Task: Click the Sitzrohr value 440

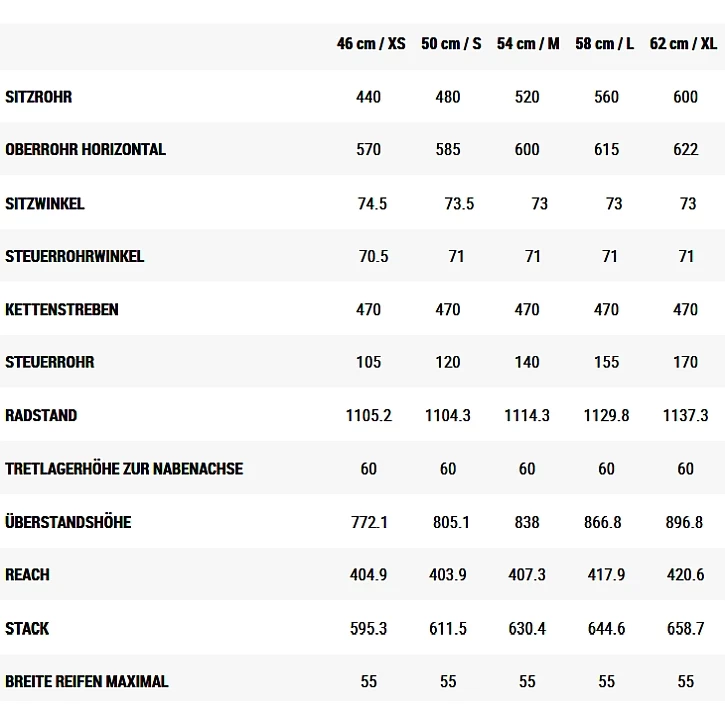Action: pos(369,97)
